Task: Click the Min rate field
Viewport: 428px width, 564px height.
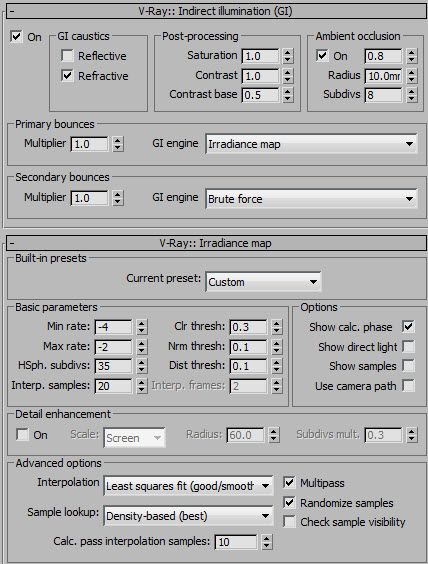Action: click(x=114, y=327)
